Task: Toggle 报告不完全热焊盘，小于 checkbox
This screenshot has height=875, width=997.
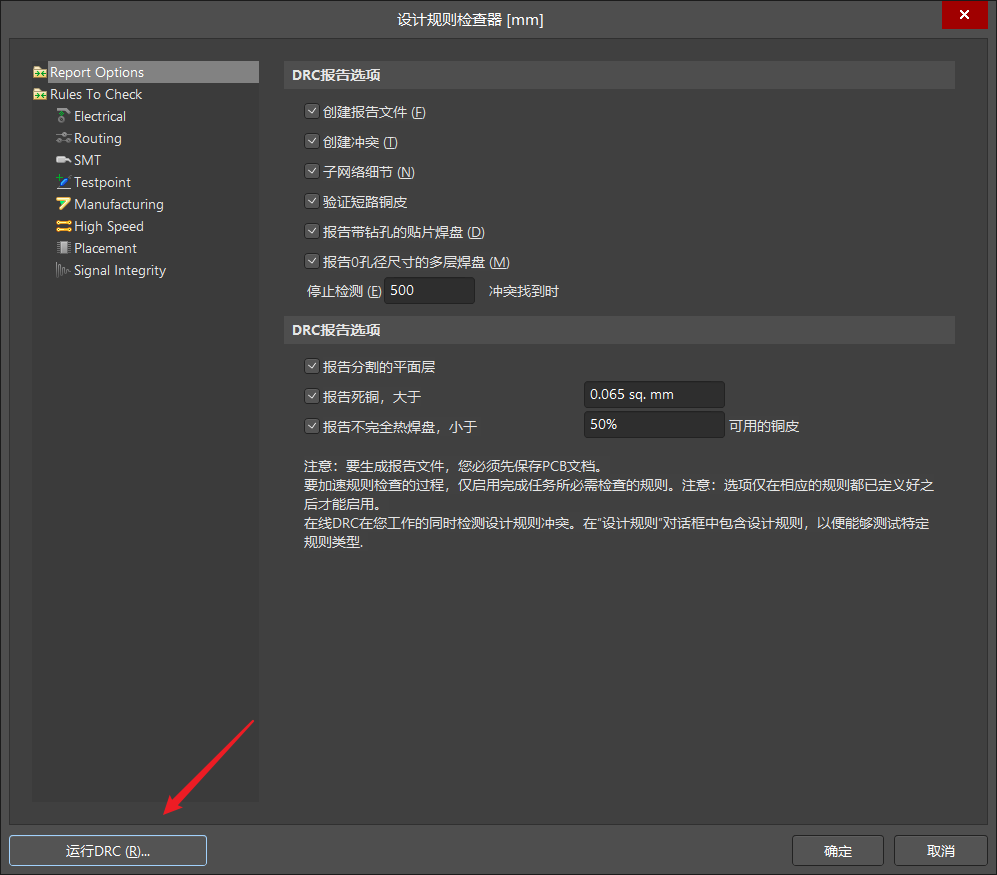Action: click(x=312, y=426)
